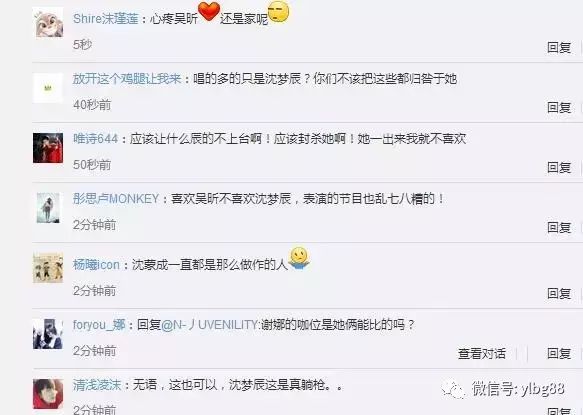
Task: Open foryou_娜's profile avatar
Action: click(48, 334)
